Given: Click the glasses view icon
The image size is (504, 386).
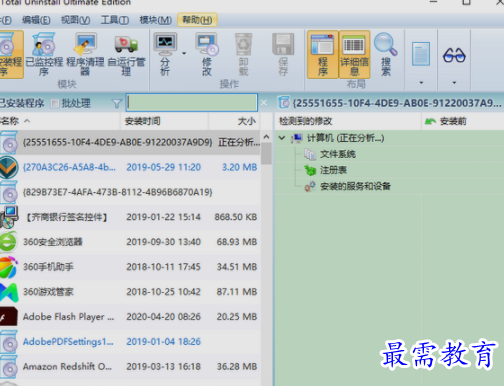Looking at the screenshot, I should (454, 55).
